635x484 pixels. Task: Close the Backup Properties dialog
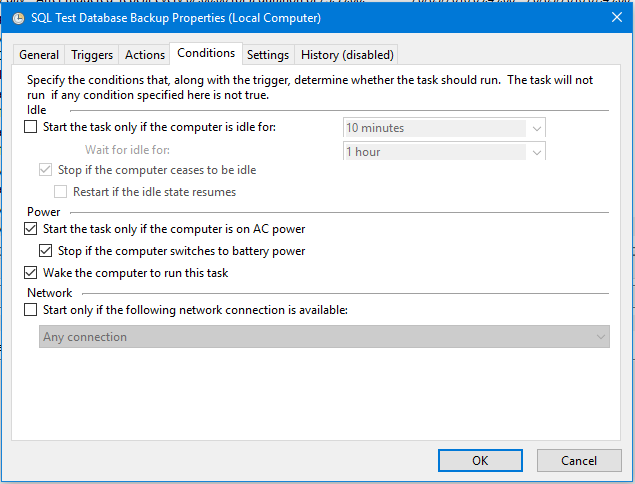(x=616, y=17)
